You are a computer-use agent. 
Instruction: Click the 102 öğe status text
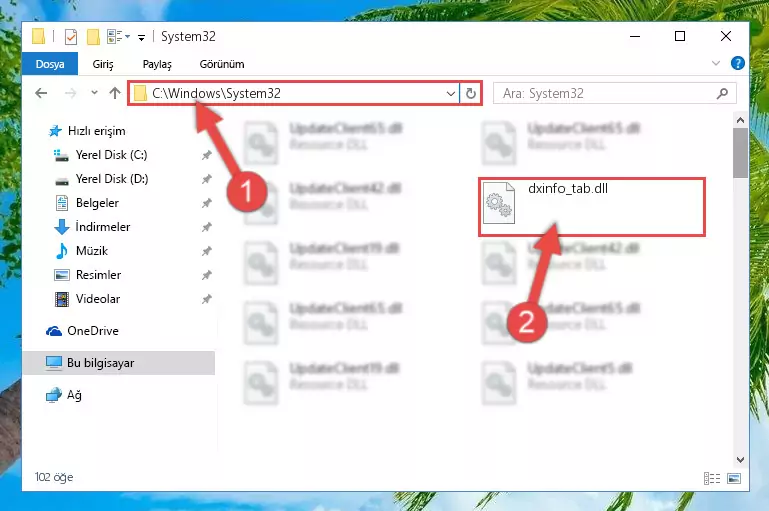pyautogui.click(x=54, y=477)
